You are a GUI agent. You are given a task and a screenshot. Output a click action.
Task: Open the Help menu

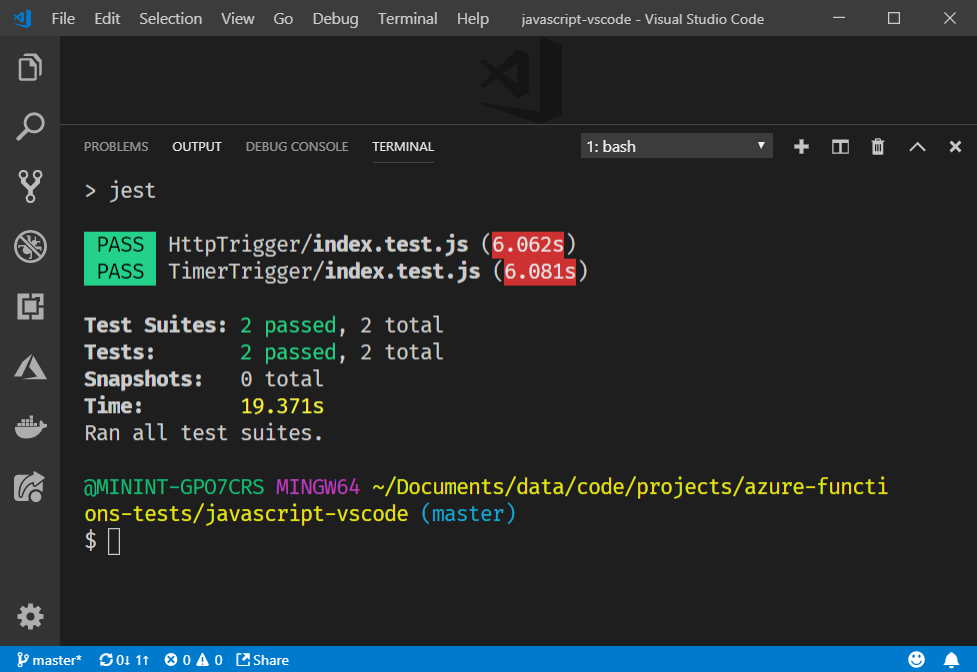472,19
